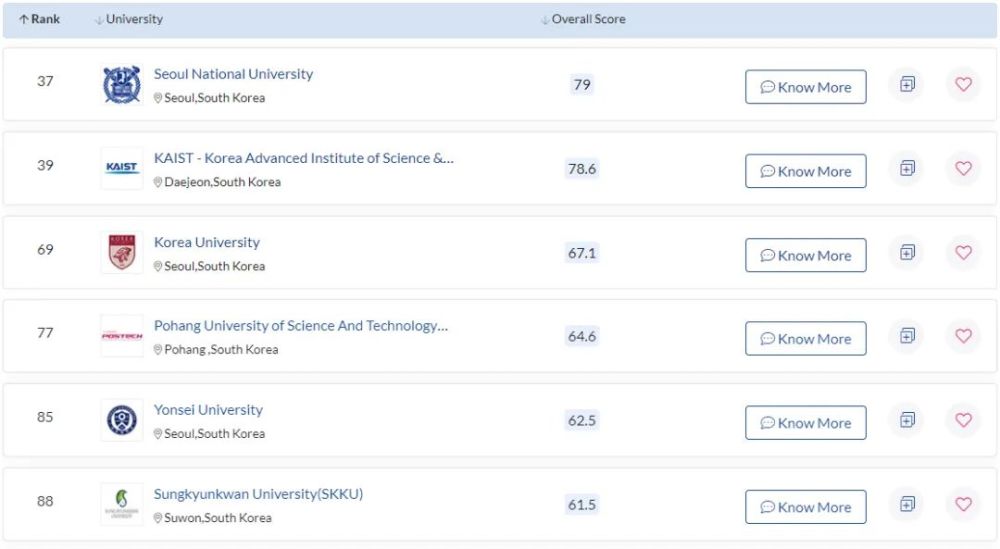Add Yonsei University to compare list
The image size is (1000, 549).
[907, 420]
